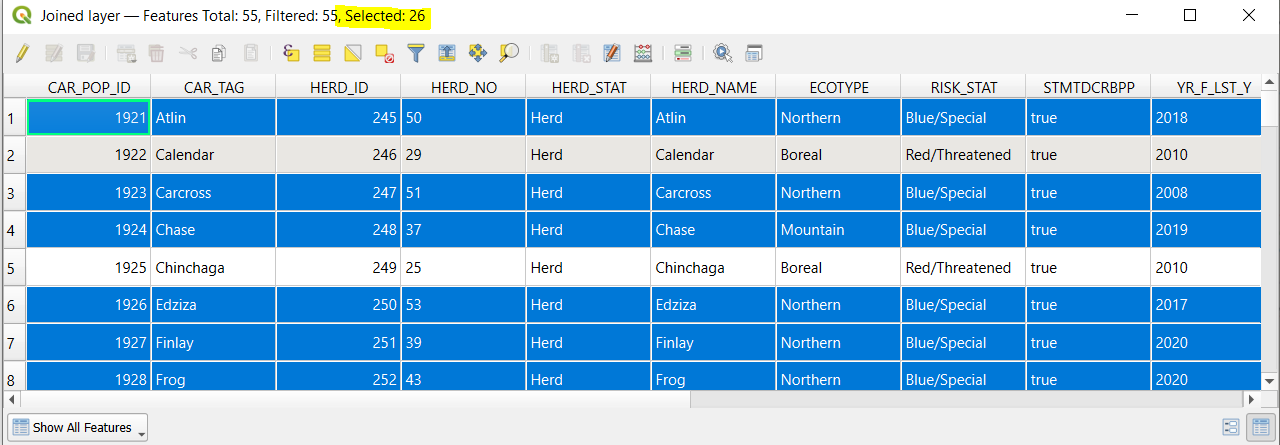Image resolution: width=1280 pixels, height=445 pixels.
Task: Deselect all features from the layer
Action: 384,53
